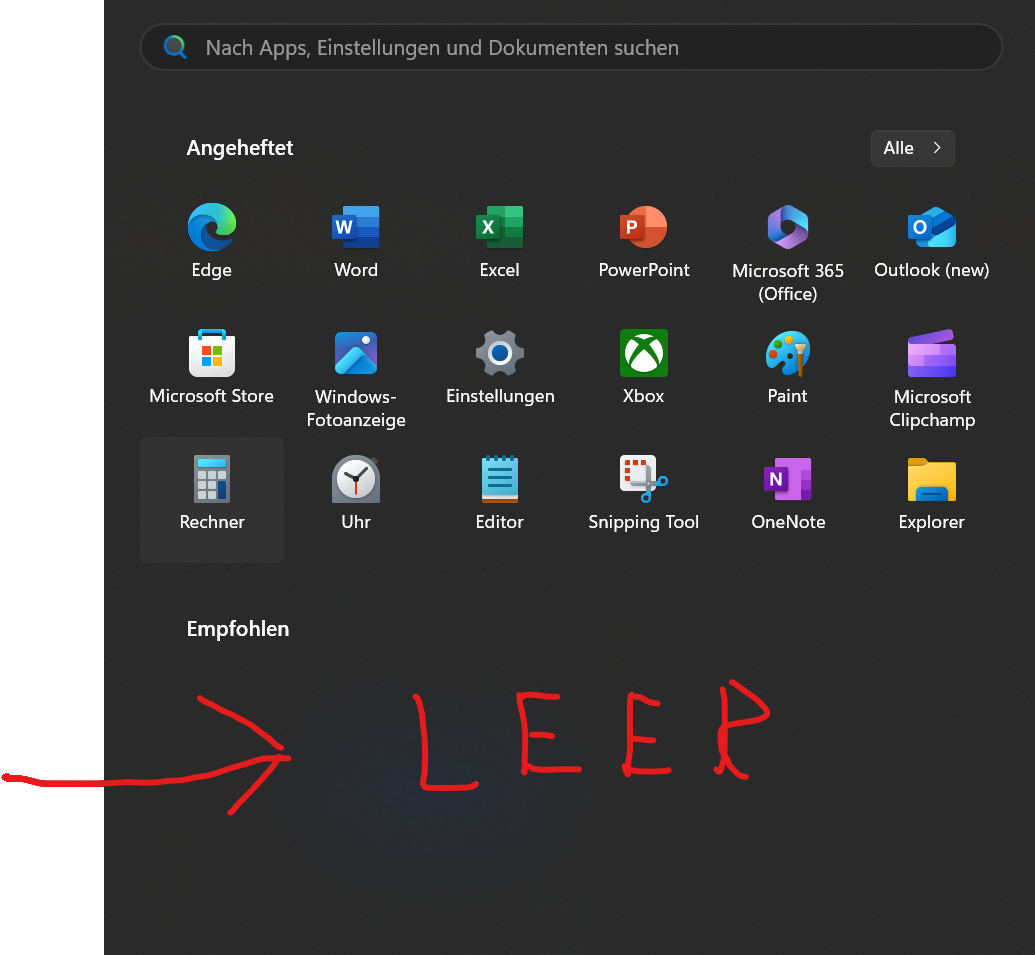Screen dimensions: 1035x955
Task: Open the Explorer file manager
Action: pos(931,493)
